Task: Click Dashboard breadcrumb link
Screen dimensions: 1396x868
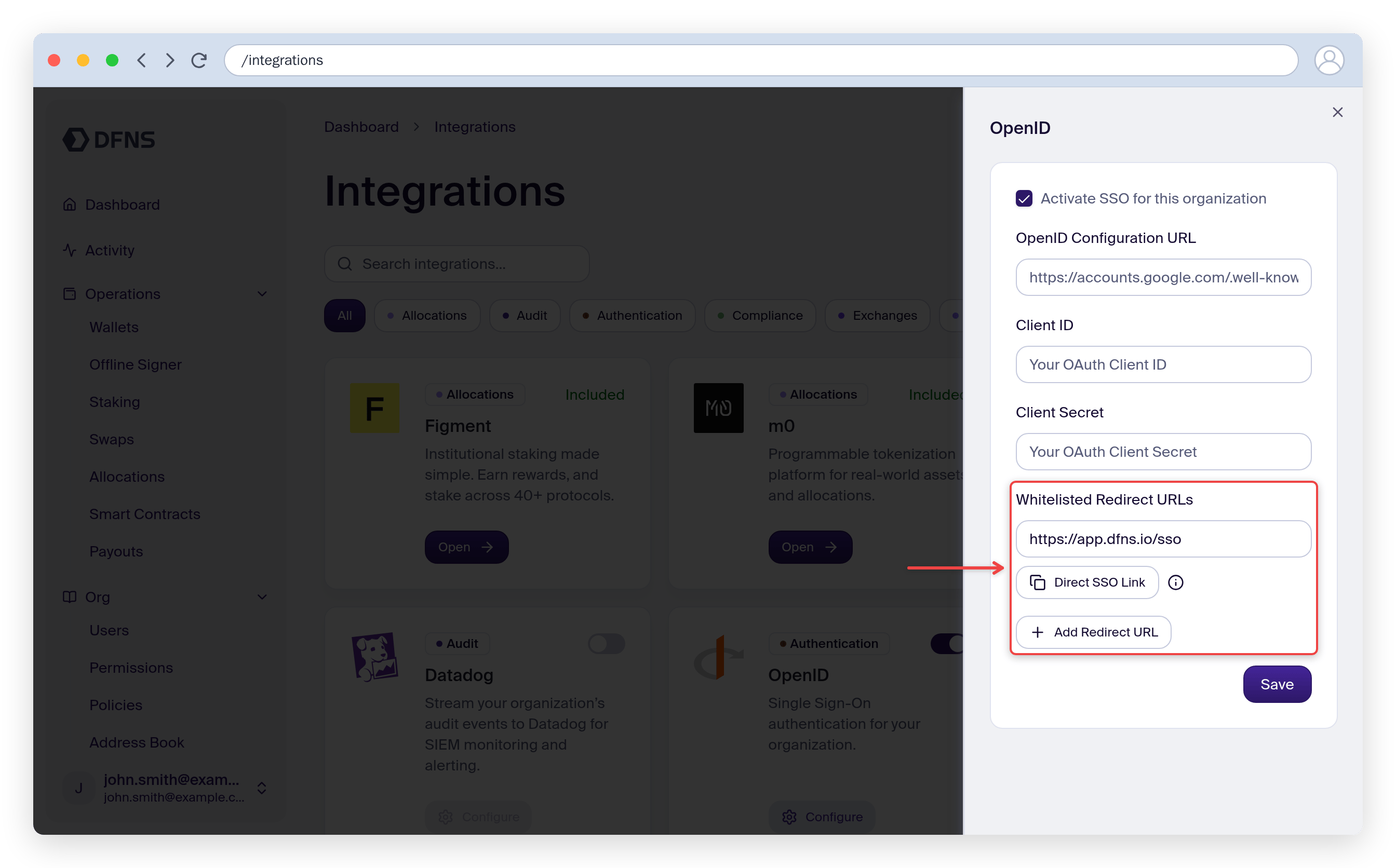Action: [x=361, y=127]
